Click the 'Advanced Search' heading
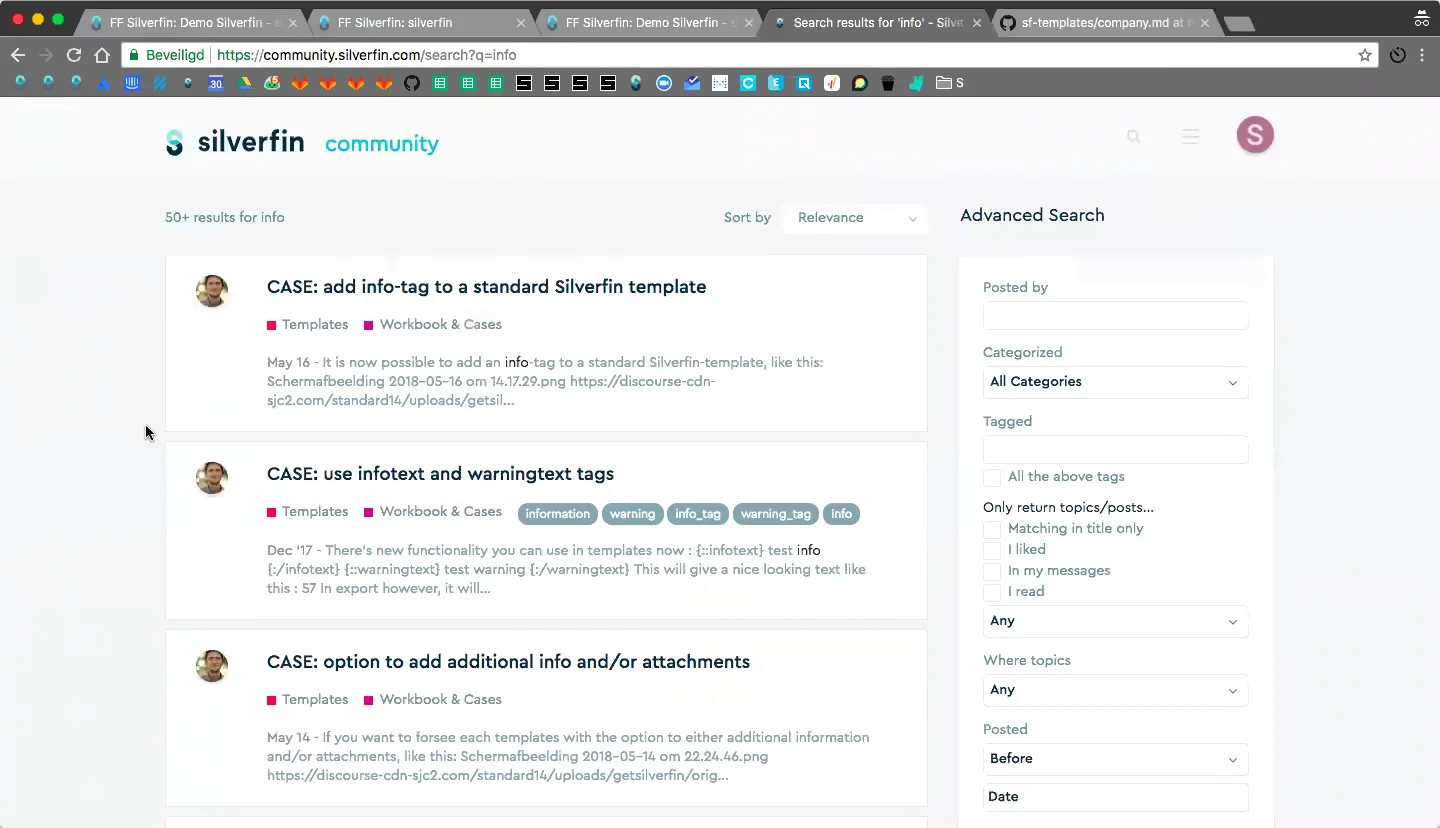The width and height of the screenshot is (1440, 828). coord(1032,215)
